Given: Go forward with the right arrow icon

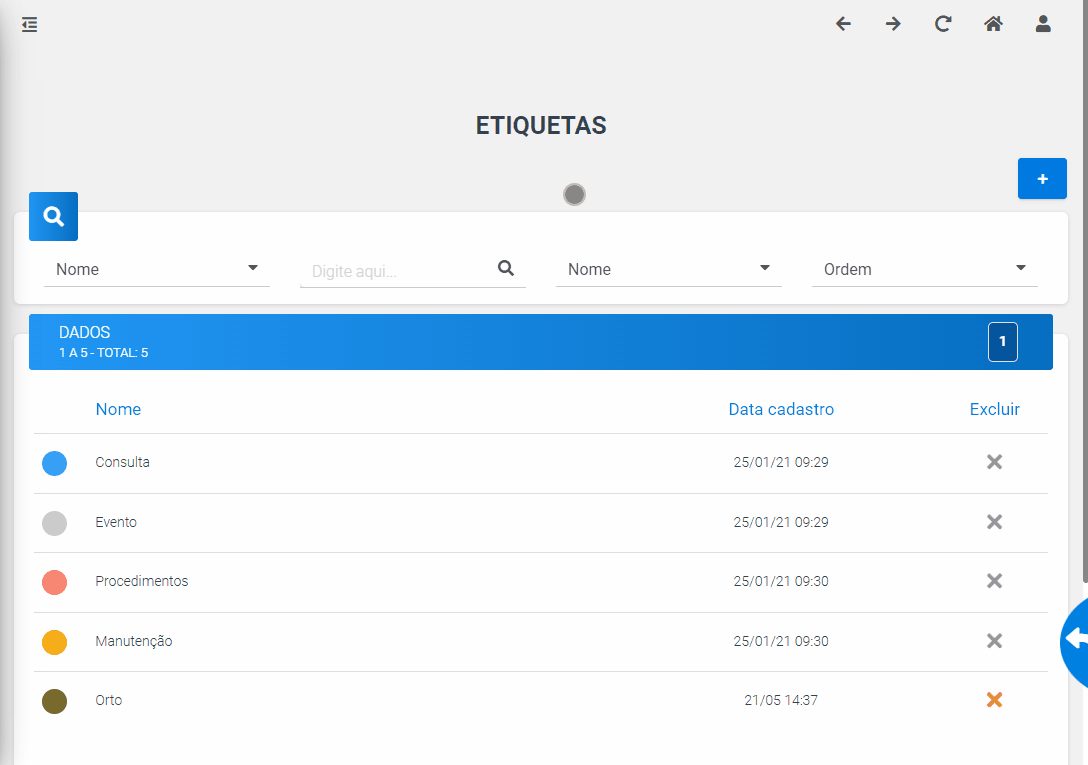Looking at the screenshot, I should (x=893, y=24).
